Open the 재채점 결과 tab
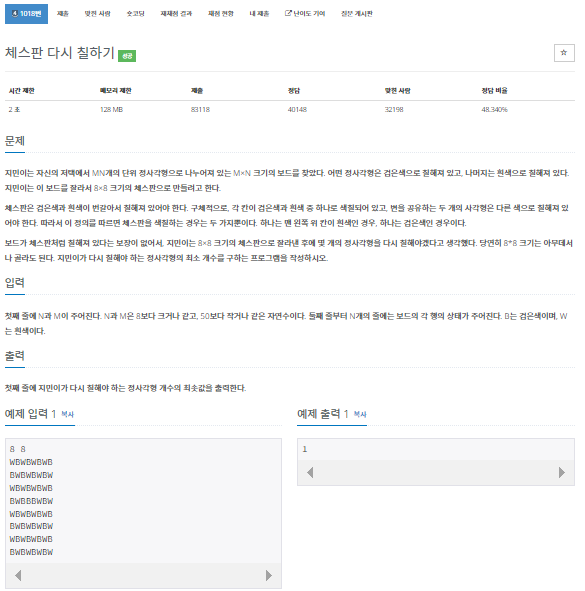585x591 pixels. 176,14
